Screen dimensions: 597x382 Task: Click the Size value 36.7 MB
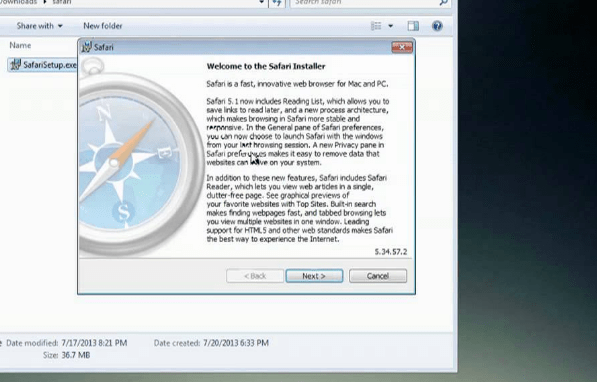[75, 355]
